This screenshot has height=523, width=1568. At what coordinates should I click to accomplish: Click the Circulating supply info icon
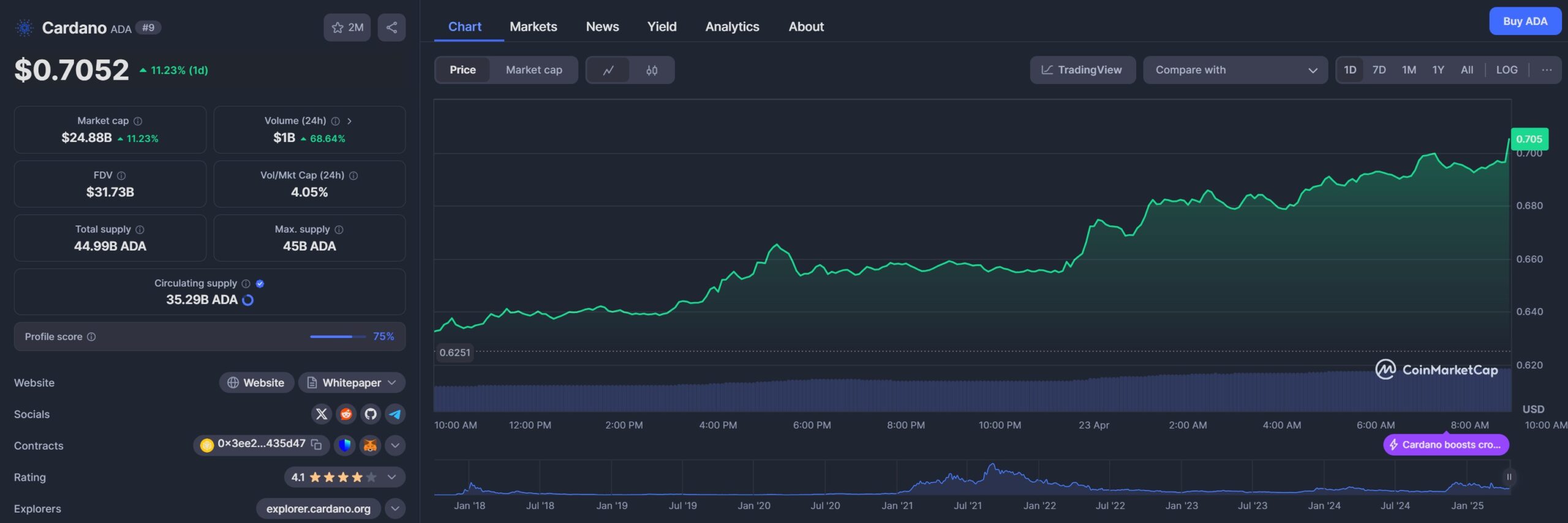click(246, 284)
